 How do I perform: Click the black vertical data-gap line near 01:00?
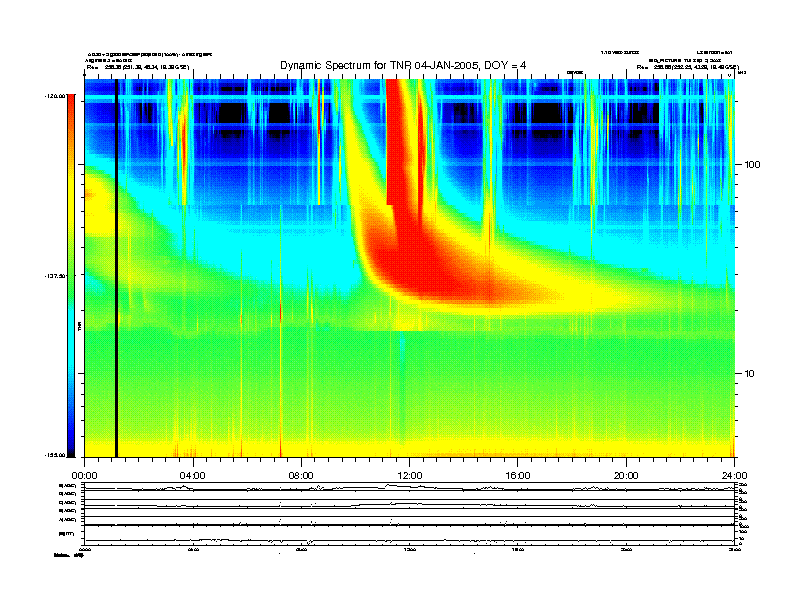pyautogui.click(x=116, y=268)
